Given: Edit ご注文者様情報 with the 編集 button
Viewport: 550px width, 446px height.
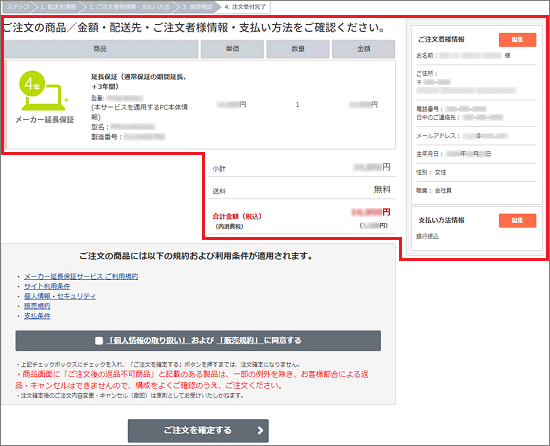Looking at the screenshot, I should click(517, 40).
